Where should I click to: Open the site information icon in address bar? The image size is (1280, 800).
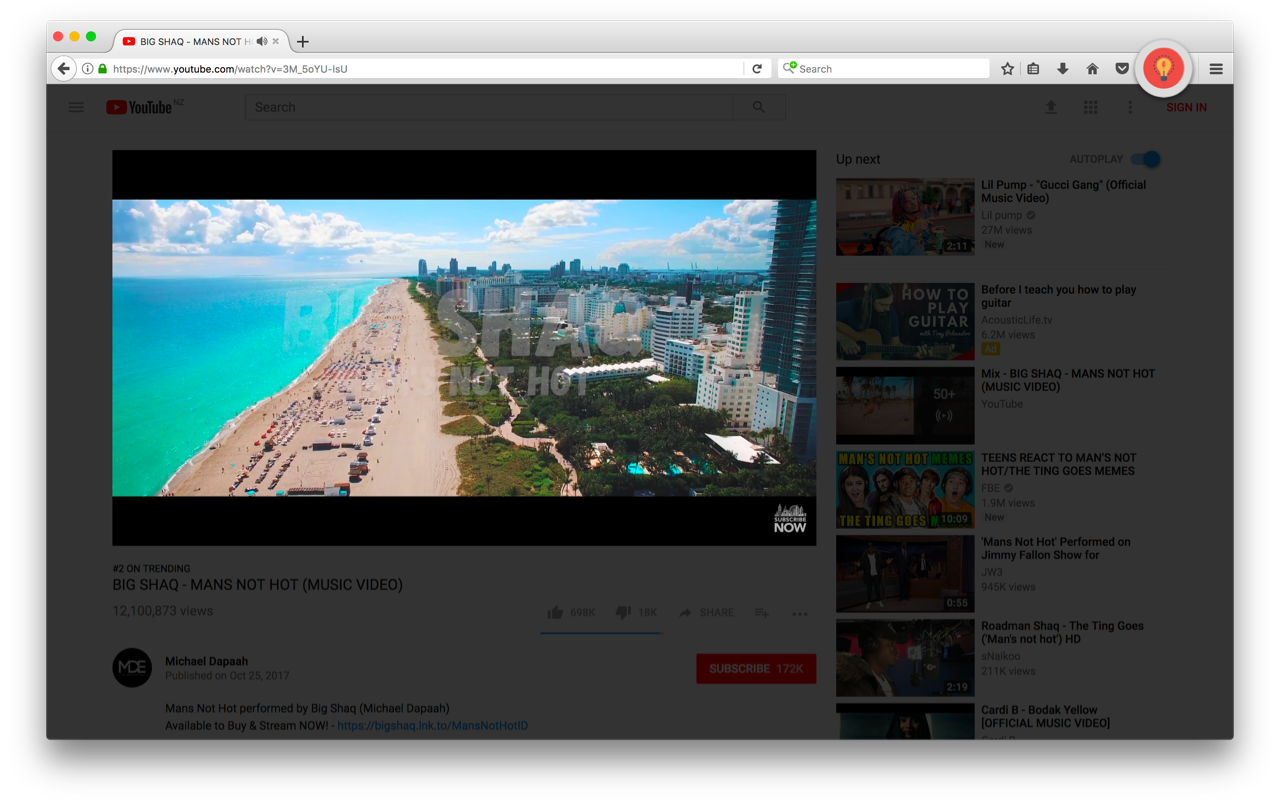pos(87,69)
